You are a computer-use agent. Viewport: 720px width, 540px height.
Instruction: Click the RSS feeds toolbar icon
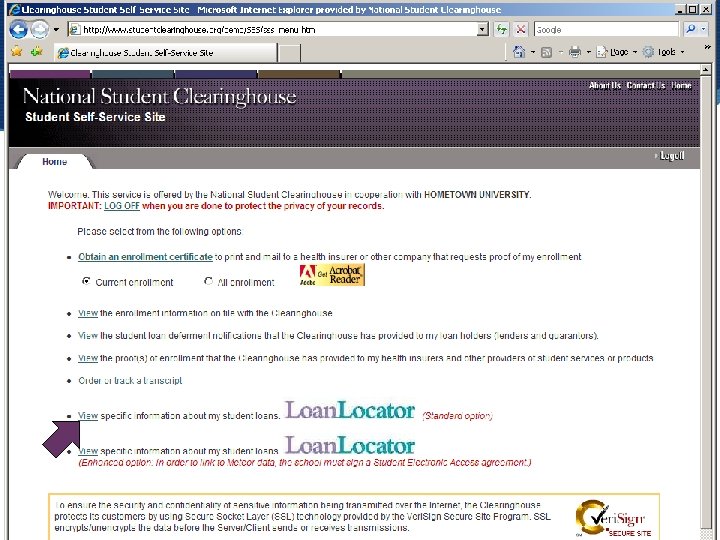(546, 52)
